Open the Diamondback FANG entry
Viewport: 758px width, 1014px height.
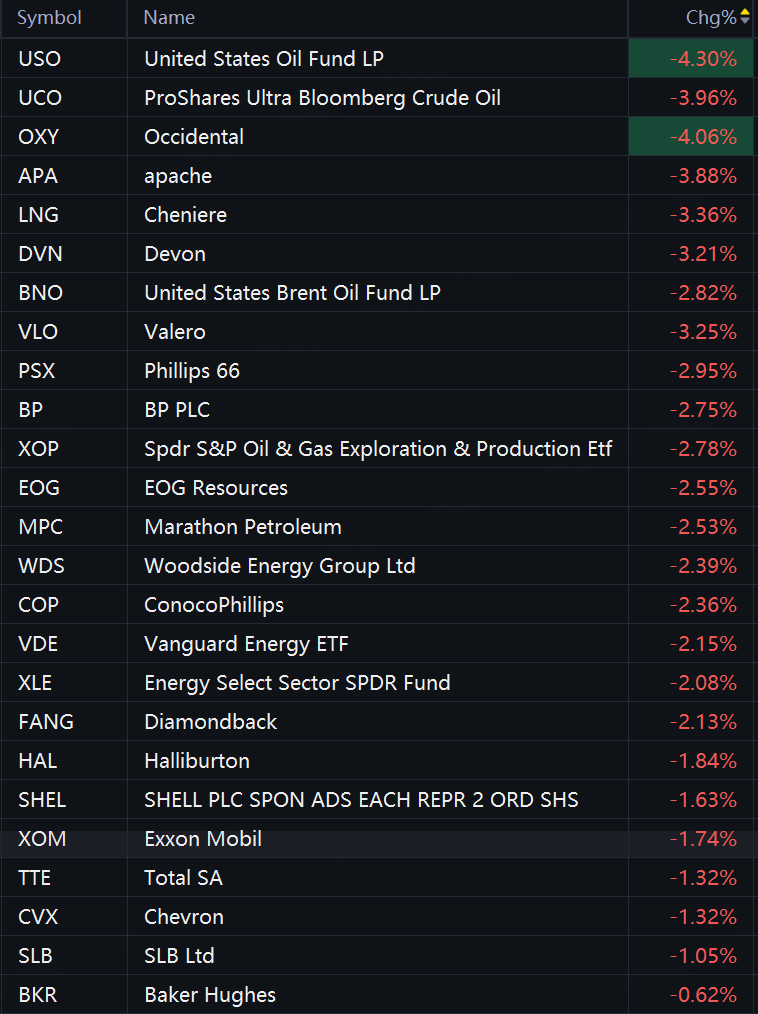pyautogui.click(x=377, y=721)
